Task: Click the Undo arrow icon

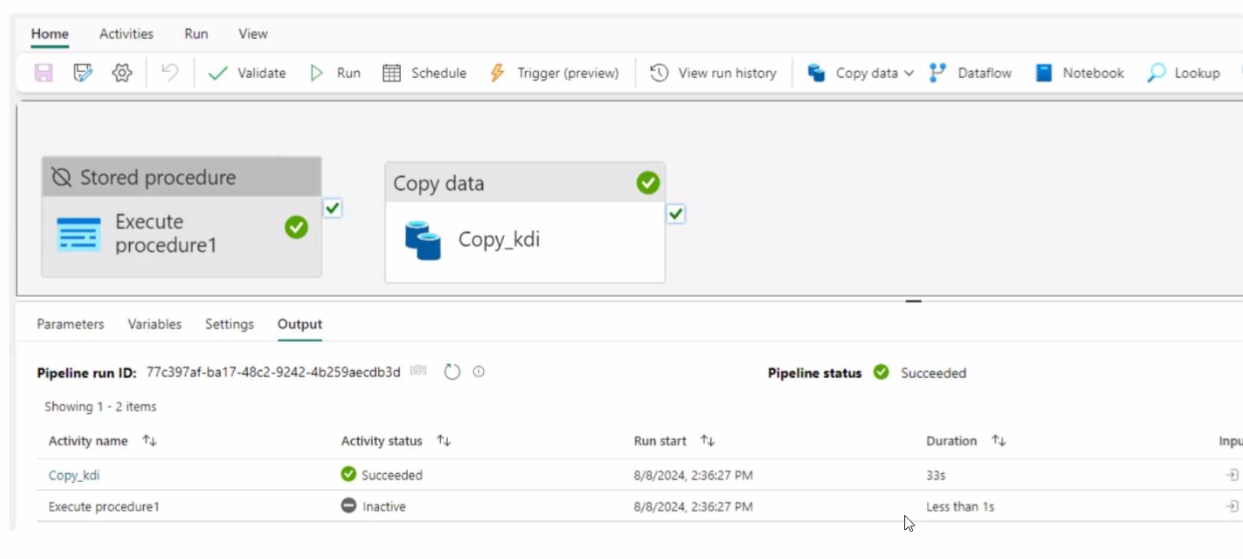Action: click(x=170, y=73)
